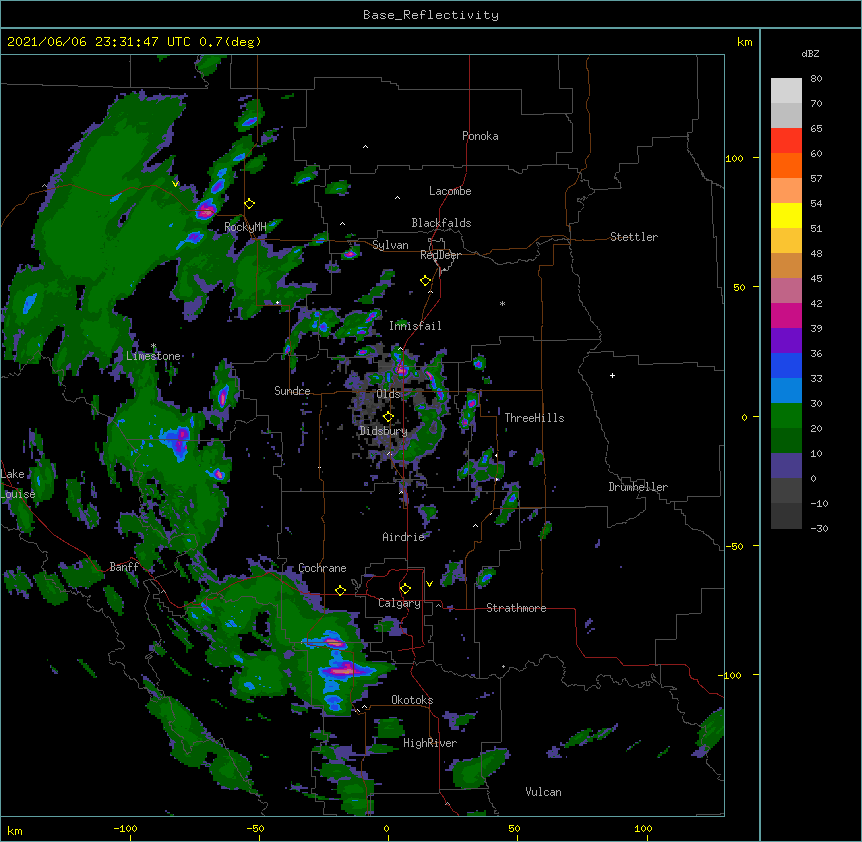Click the Olds city label
Screen dimensions: 862x842
pyautogui.click(x=388, y=394)
